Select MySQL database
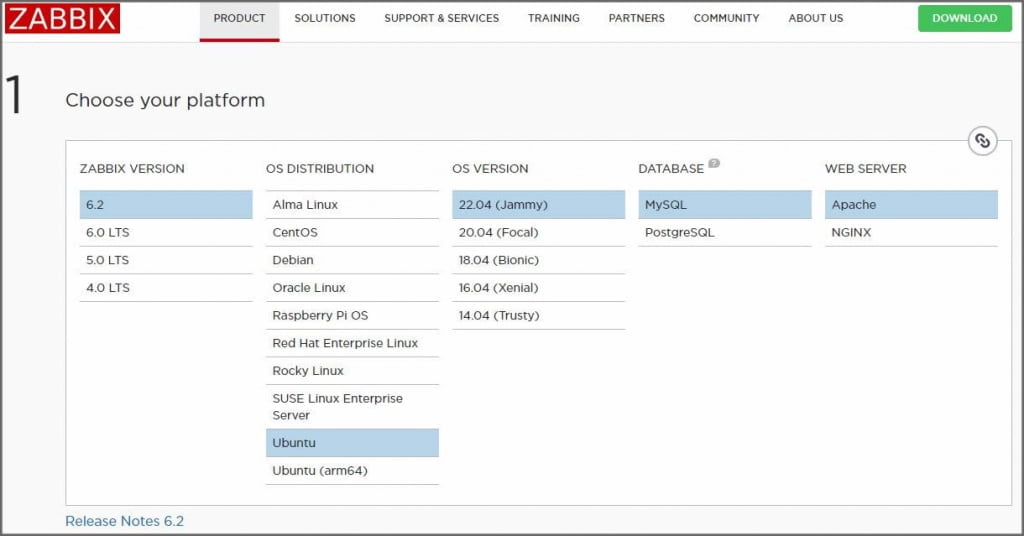This screenshot has height=536, width=1024. pyautogui.click(x=725, y=204)
